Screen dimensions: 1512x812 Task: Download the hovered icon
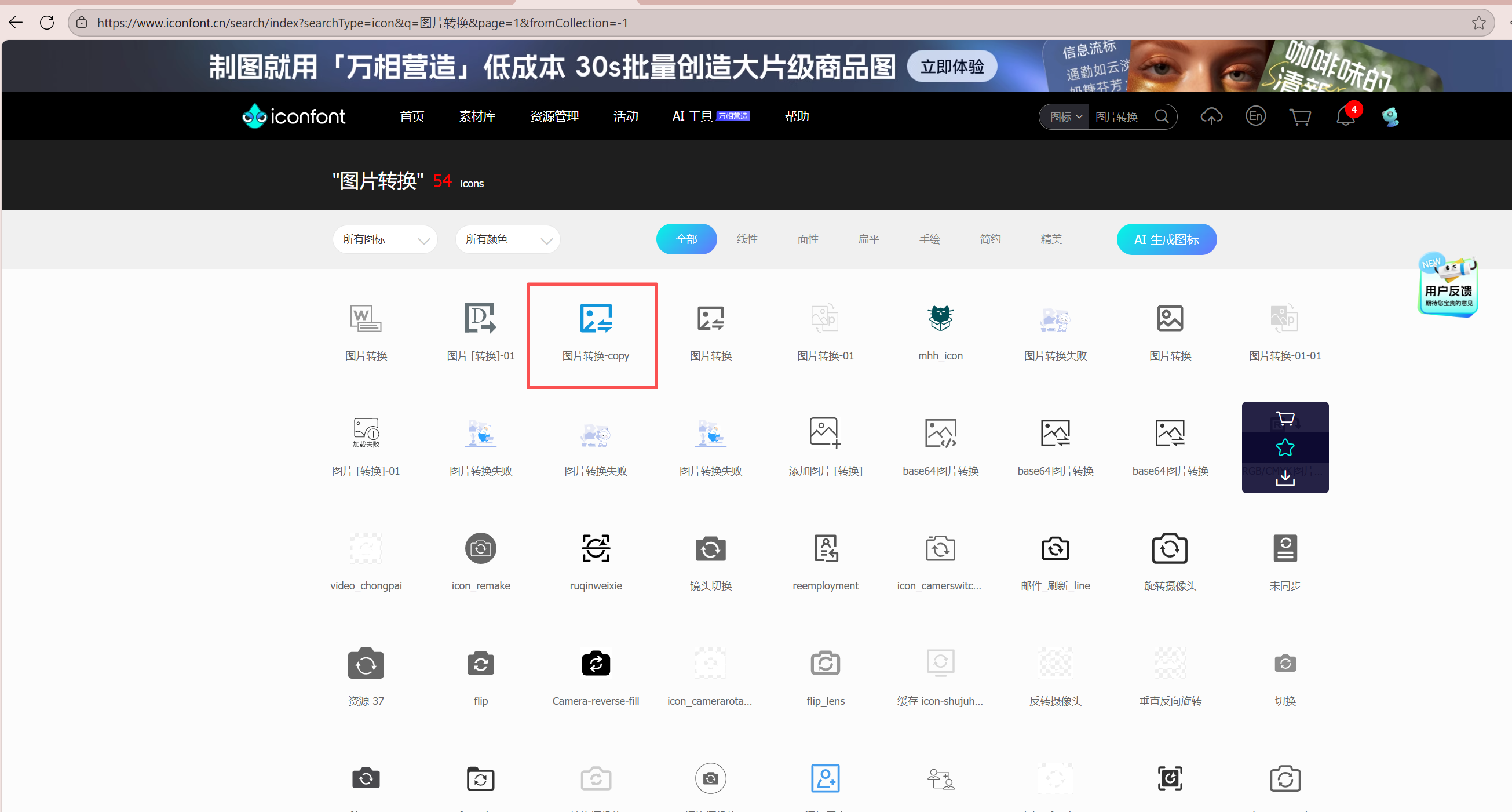click(1285, 478)
